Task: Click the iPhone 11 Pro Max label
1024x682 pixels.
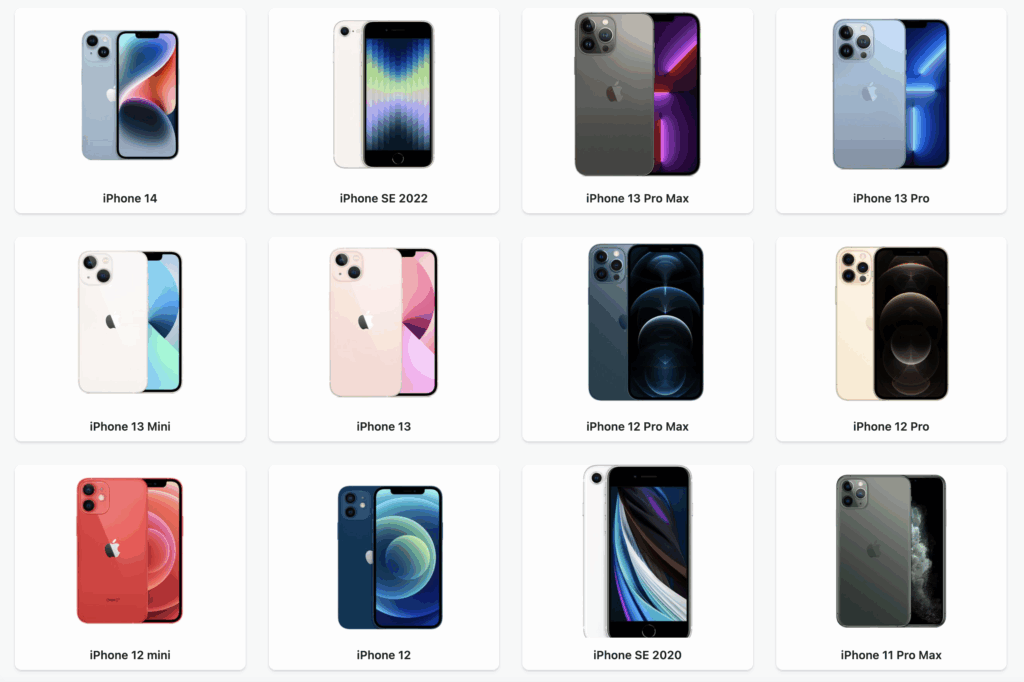Action: 891,655
